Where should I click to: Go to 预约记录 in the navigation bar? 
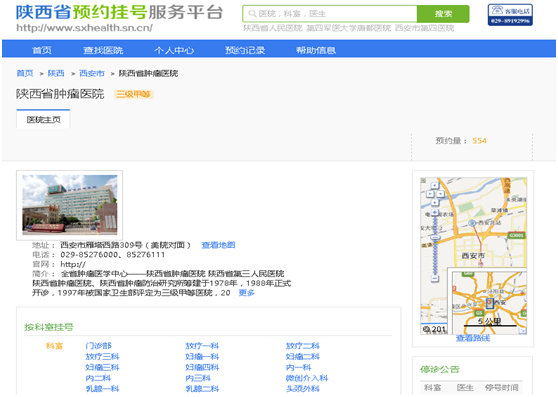pyautogui.click(x=245, y=50)
